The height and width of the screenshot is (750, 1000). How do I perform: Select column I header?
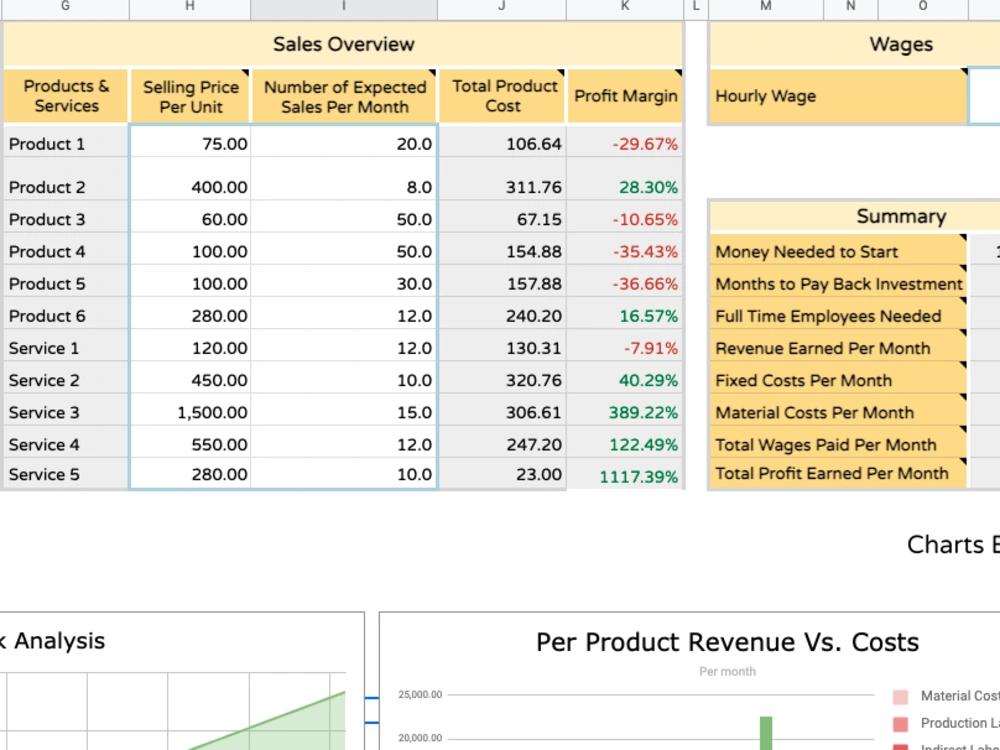[x=344, y=6]
